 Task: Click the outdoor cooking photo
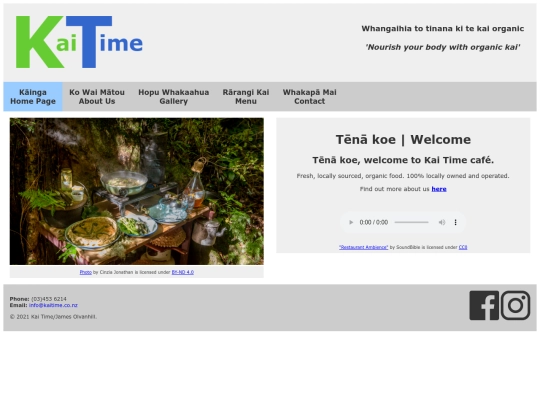pos(137,191)
